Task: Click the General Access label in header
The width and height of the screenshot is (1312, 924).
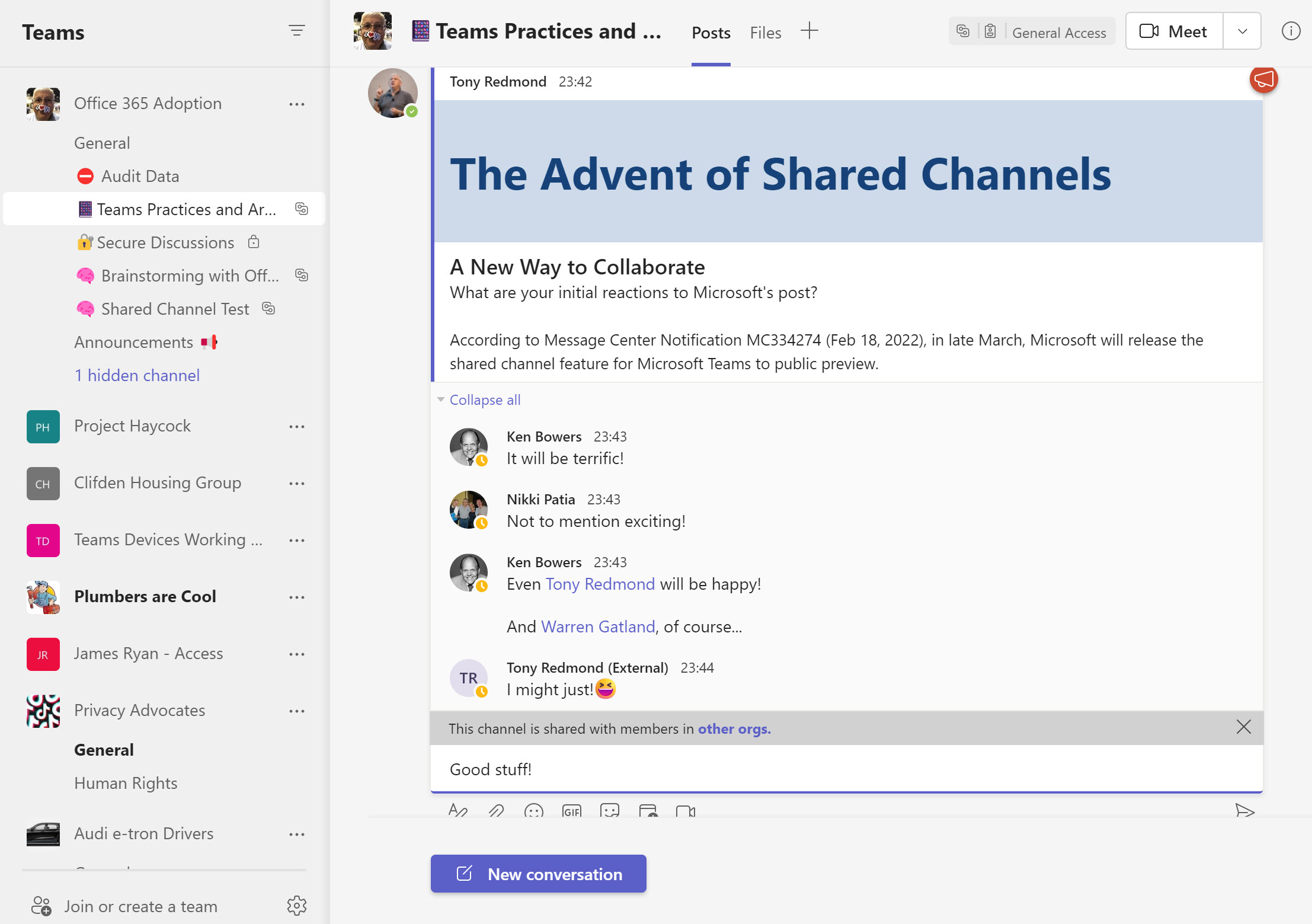Action: [x=1059, y=33]
